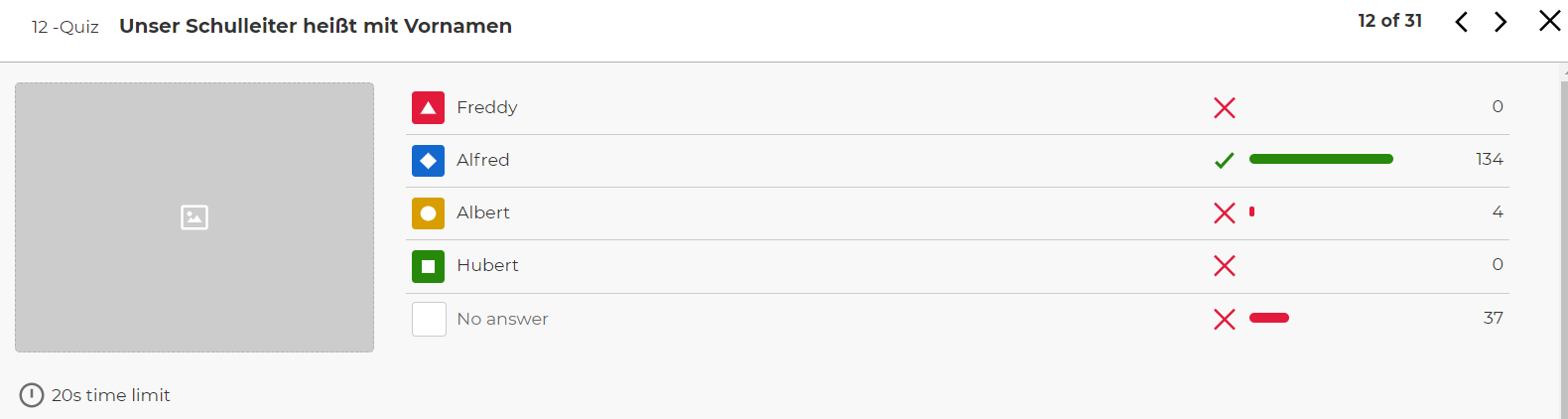Viewport: 1568px width, 419px height.
Task: Click the red result bar for No answer
Action: coord(1269,318)
